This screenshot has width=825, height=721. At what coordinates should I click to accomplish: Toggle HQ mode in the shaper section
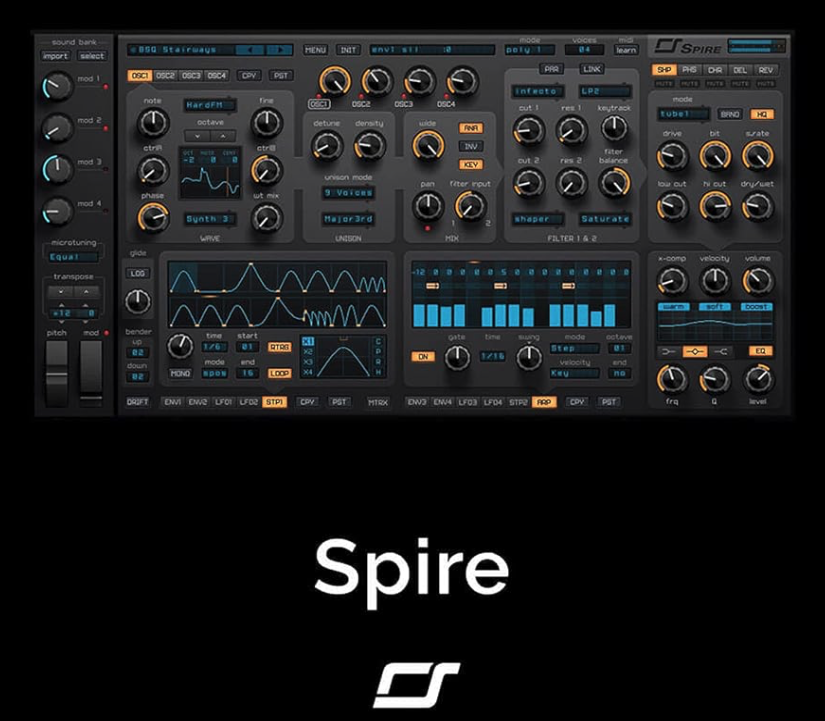(764, 114)
